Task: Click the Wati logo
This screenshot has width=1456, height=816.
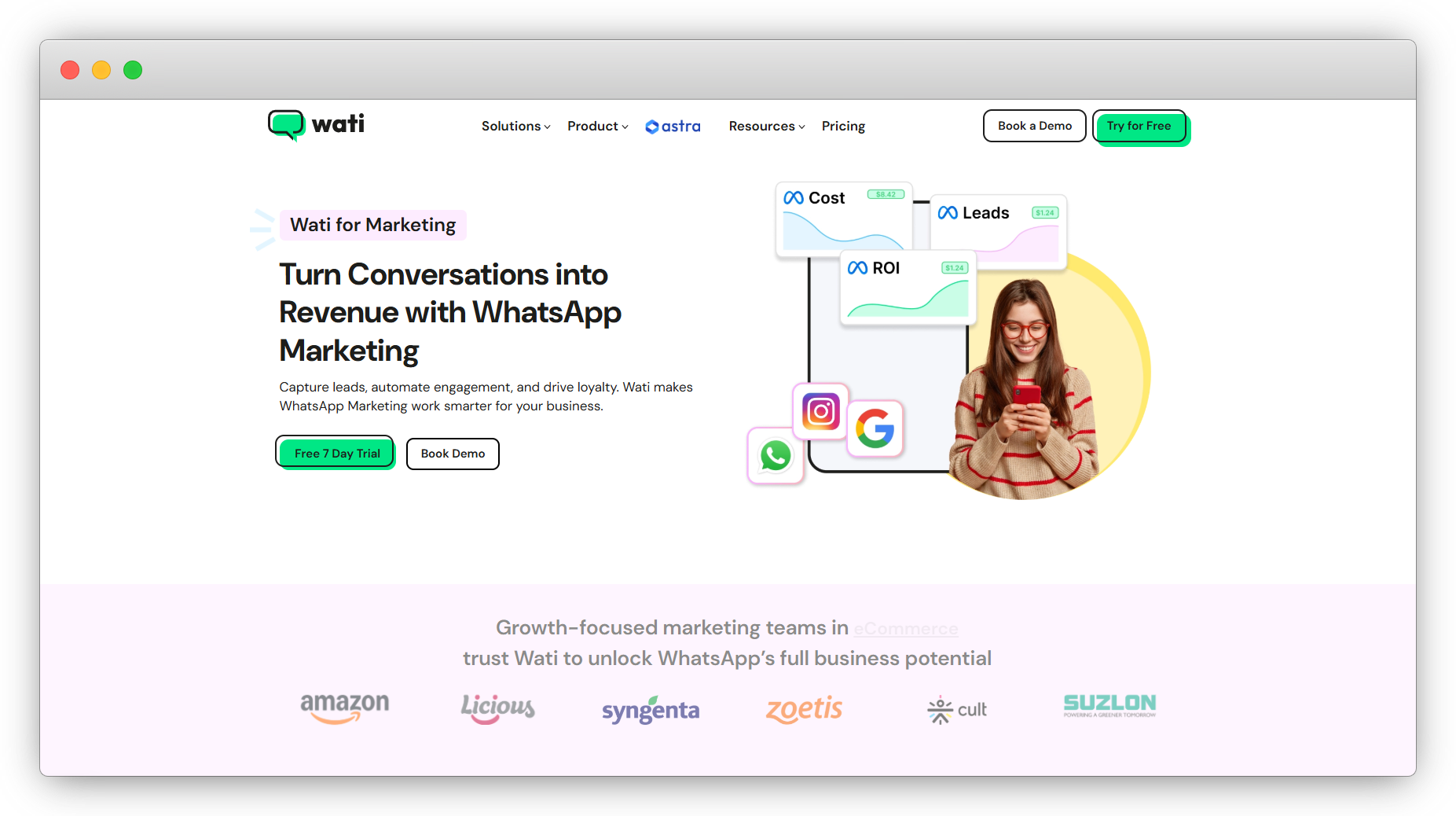Action: (316, 125)
